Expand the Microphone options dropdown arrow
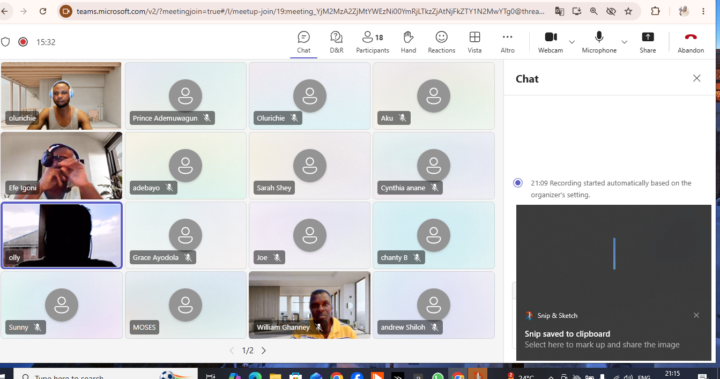 [624, 42]
